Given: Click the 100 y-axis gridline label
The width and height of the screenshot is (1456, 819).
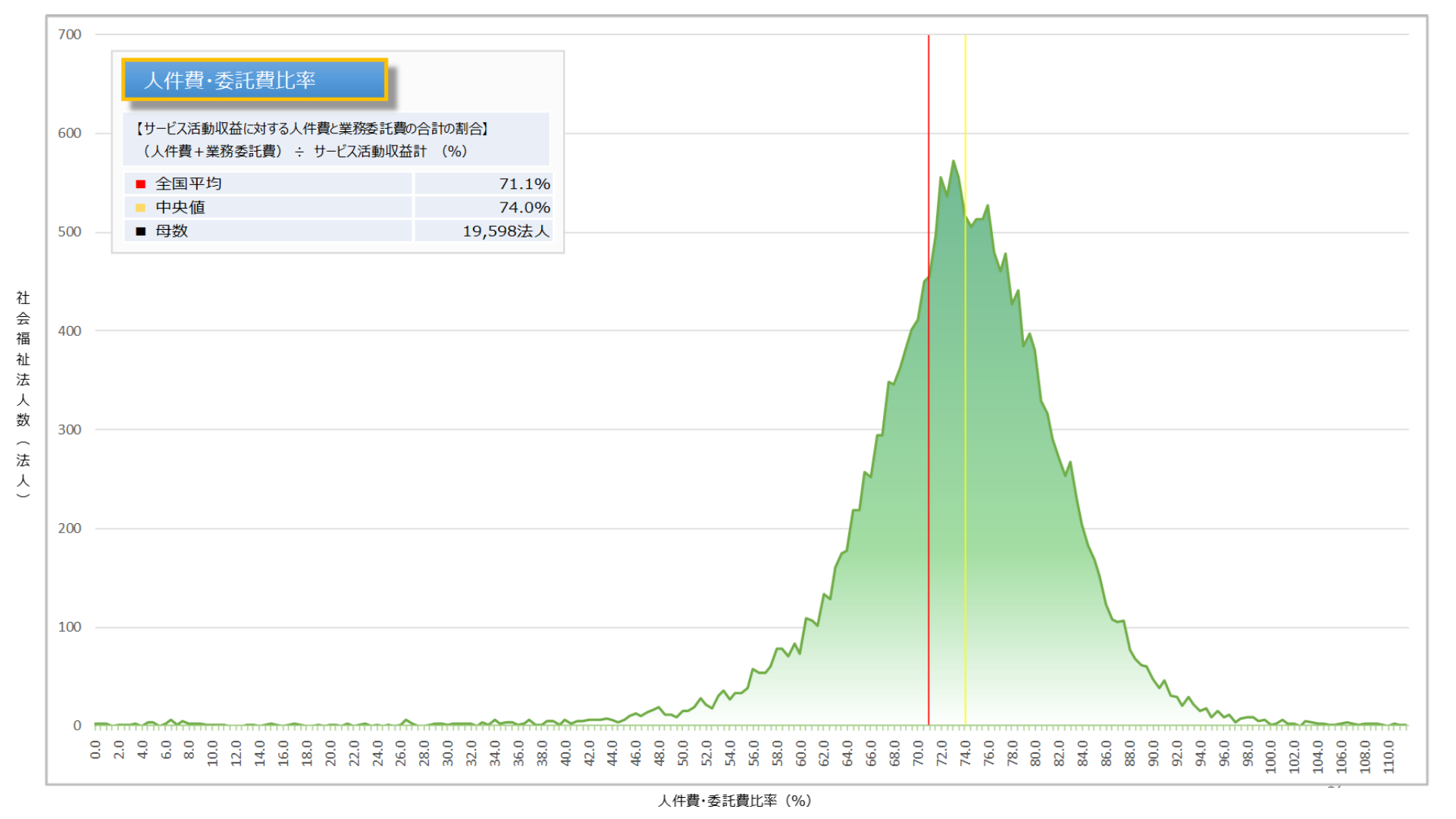Looking at the screenshot, I should click(x=70, y=627).
